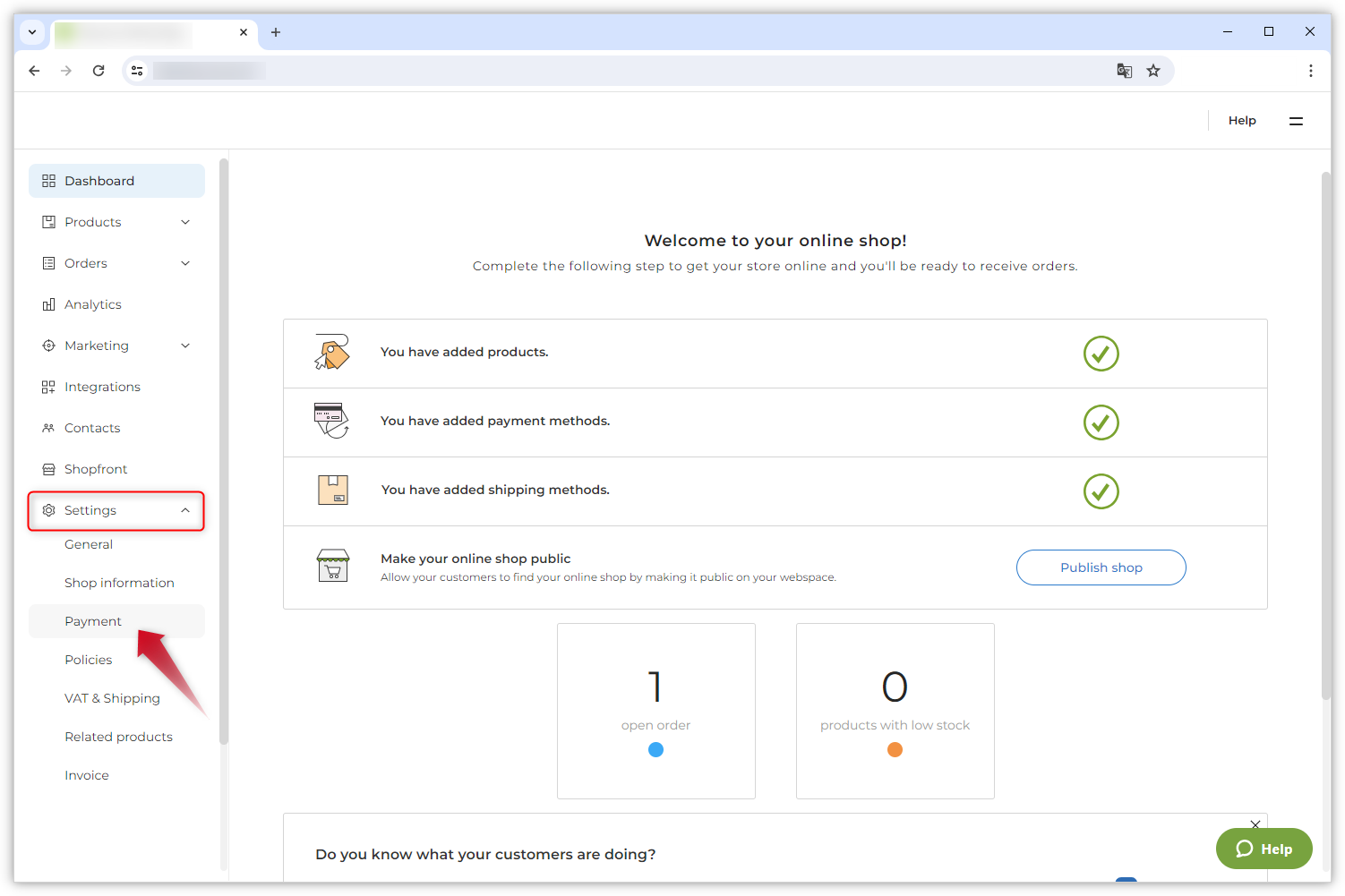Expand the Products submenu
Viewport: 1345px width, 896px height.
(185, 221)
